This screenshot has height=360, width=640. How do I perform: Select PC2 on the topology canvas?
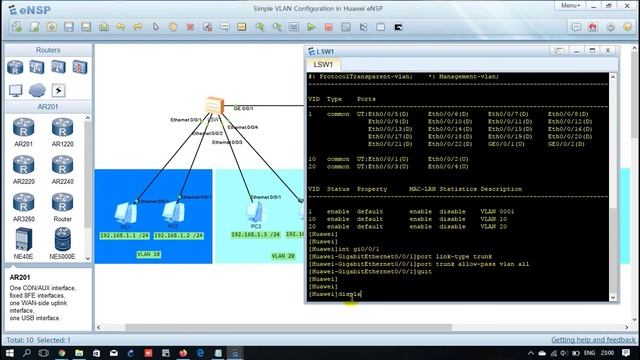point(174,213)
